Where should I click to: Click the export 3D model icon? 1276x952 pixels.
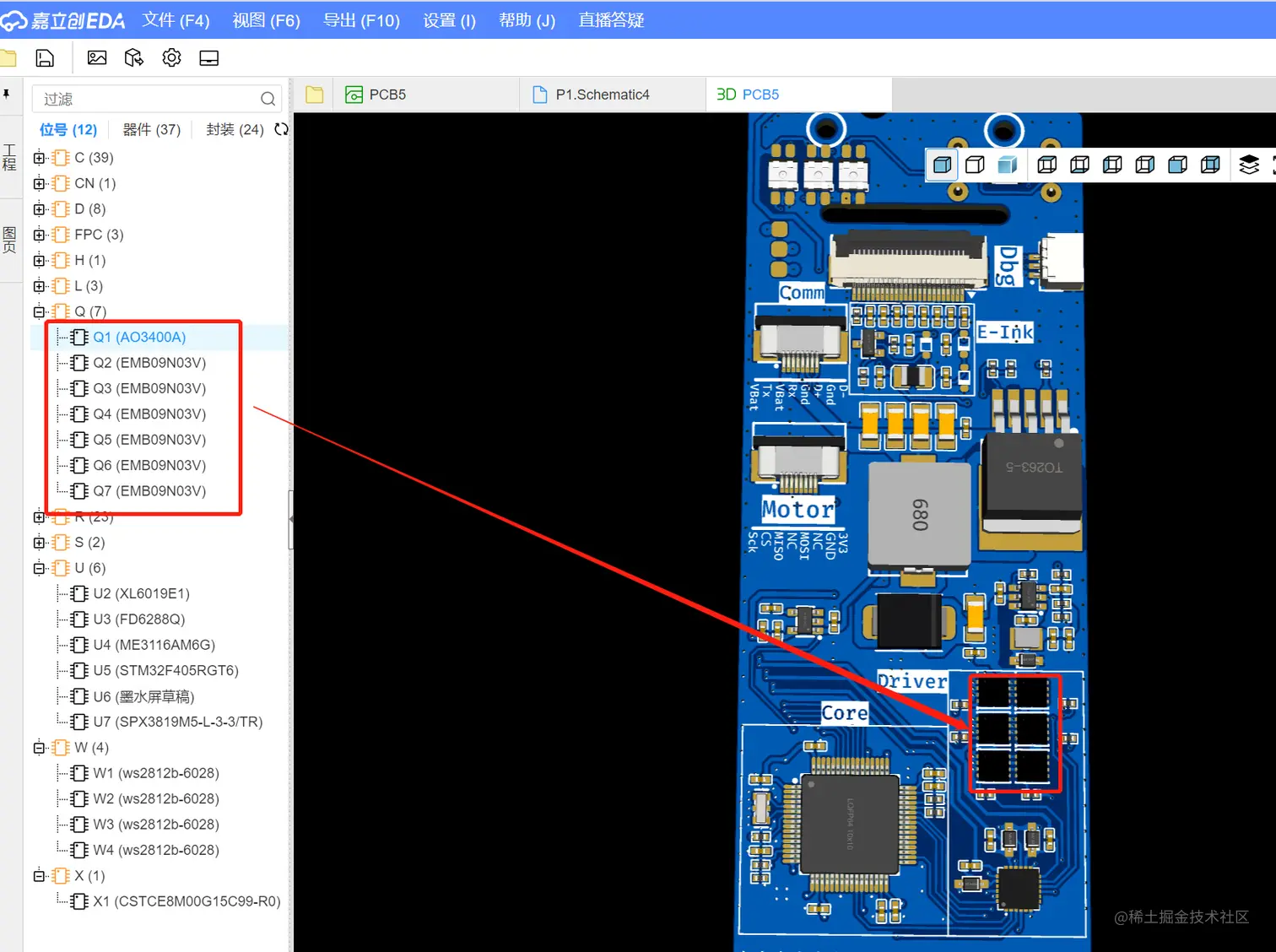[x=134, y=58]
